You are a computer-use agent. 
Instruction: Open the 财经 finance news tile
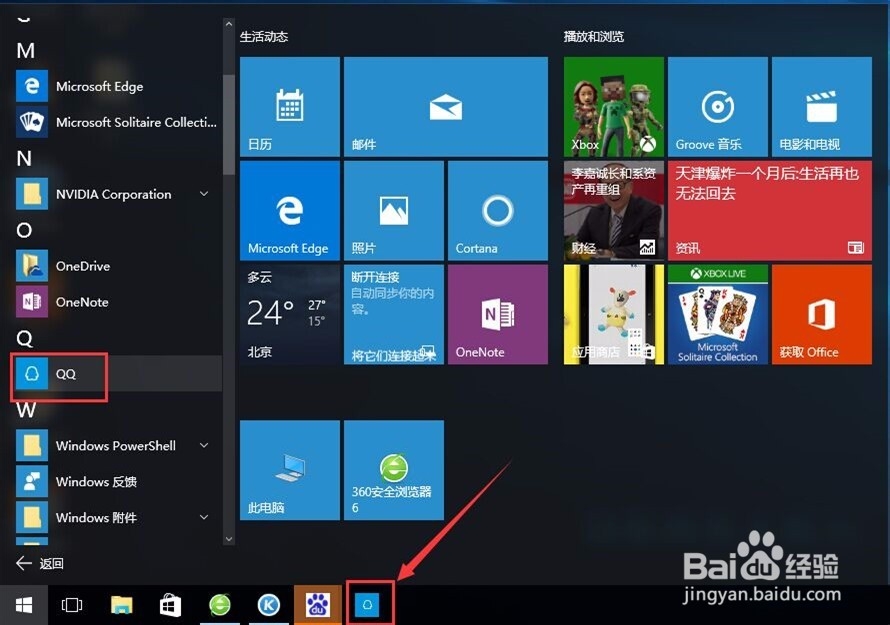[x=614, y=210]
